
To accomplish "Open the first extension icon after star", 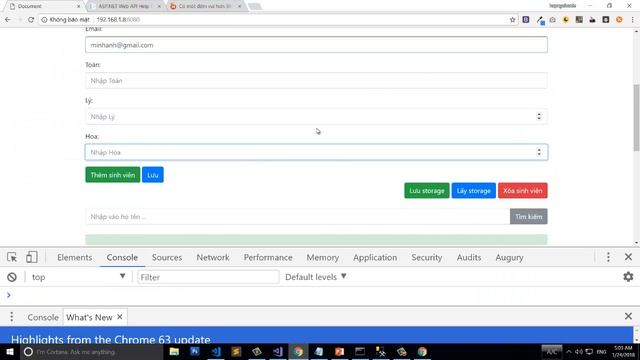I will click(x=526, y=19).
